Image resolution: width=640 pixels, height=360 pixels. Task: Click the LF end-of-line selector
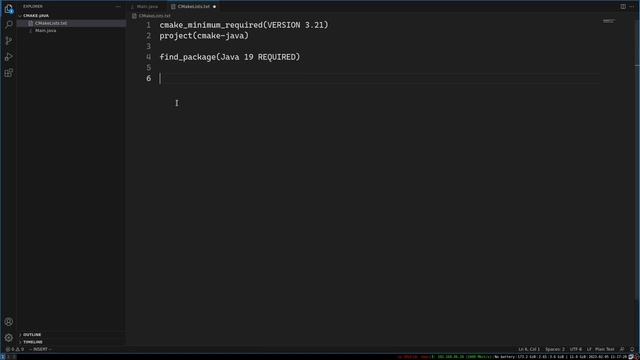589,349
